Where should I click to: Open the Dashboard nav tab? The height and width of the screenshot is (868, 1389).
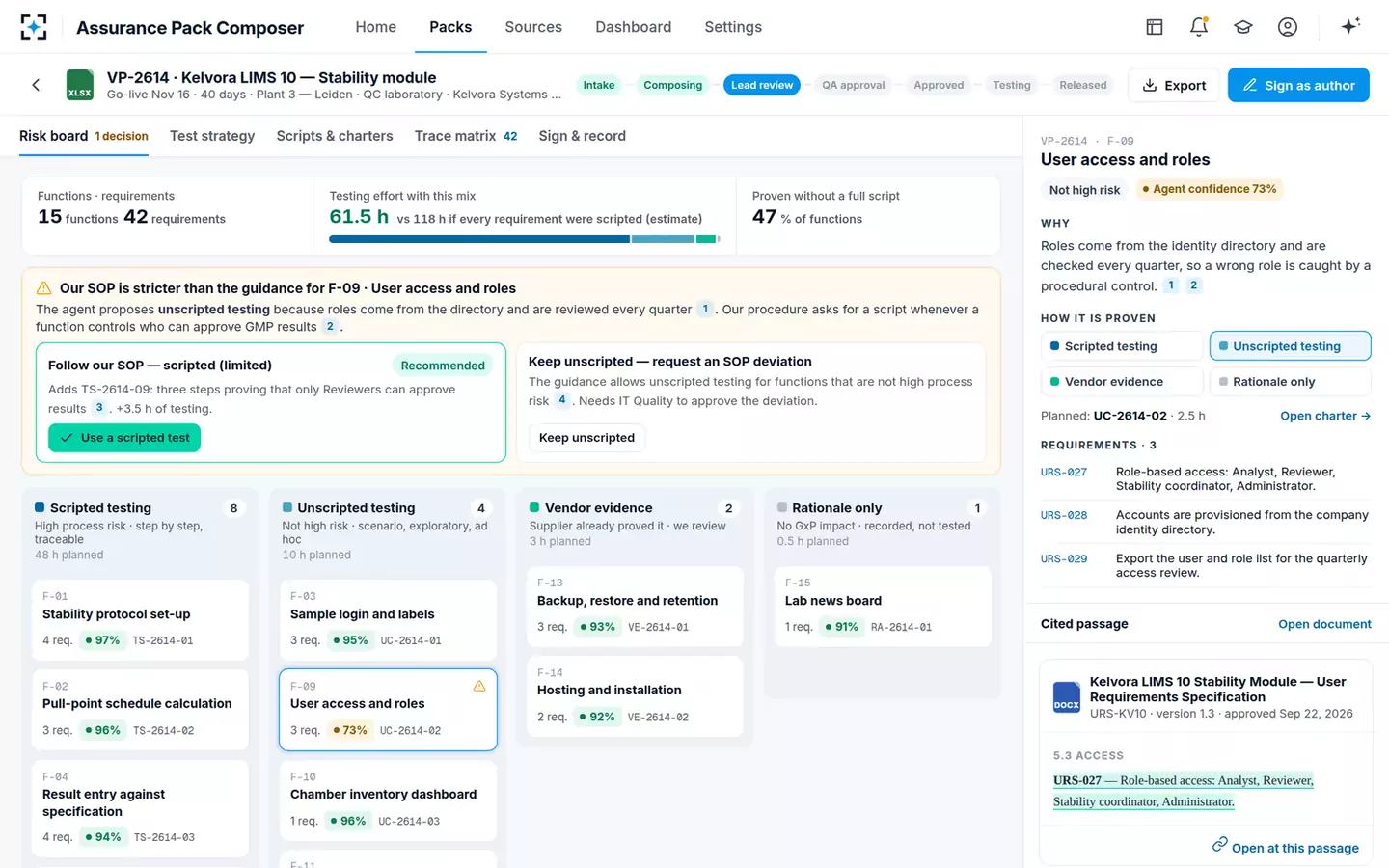coord(634,27)
